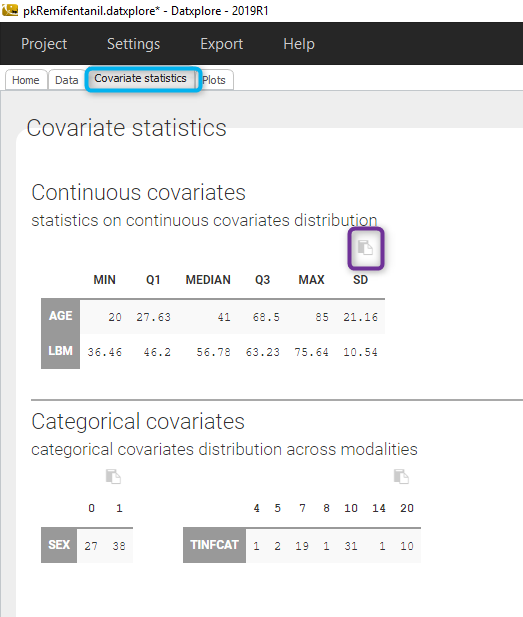The height and width of the screenshot is (617, 523).
Task: Switch to the Data tab
Action: pyautogui.click(x=67, y=80)
